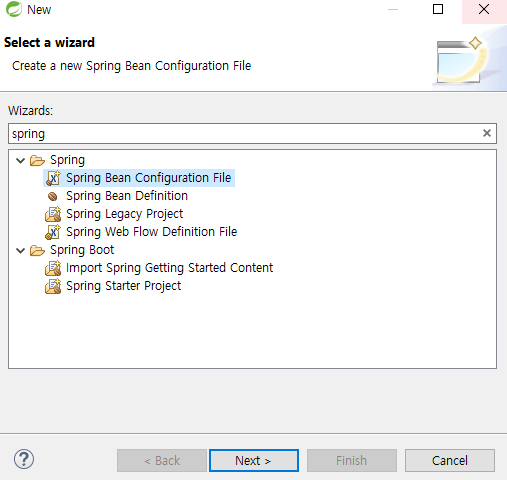Click the Import Spring Getting Started Content icon
Image resolution: width=507 pixels, height=480 pixels.
click(x=53, y=268)
